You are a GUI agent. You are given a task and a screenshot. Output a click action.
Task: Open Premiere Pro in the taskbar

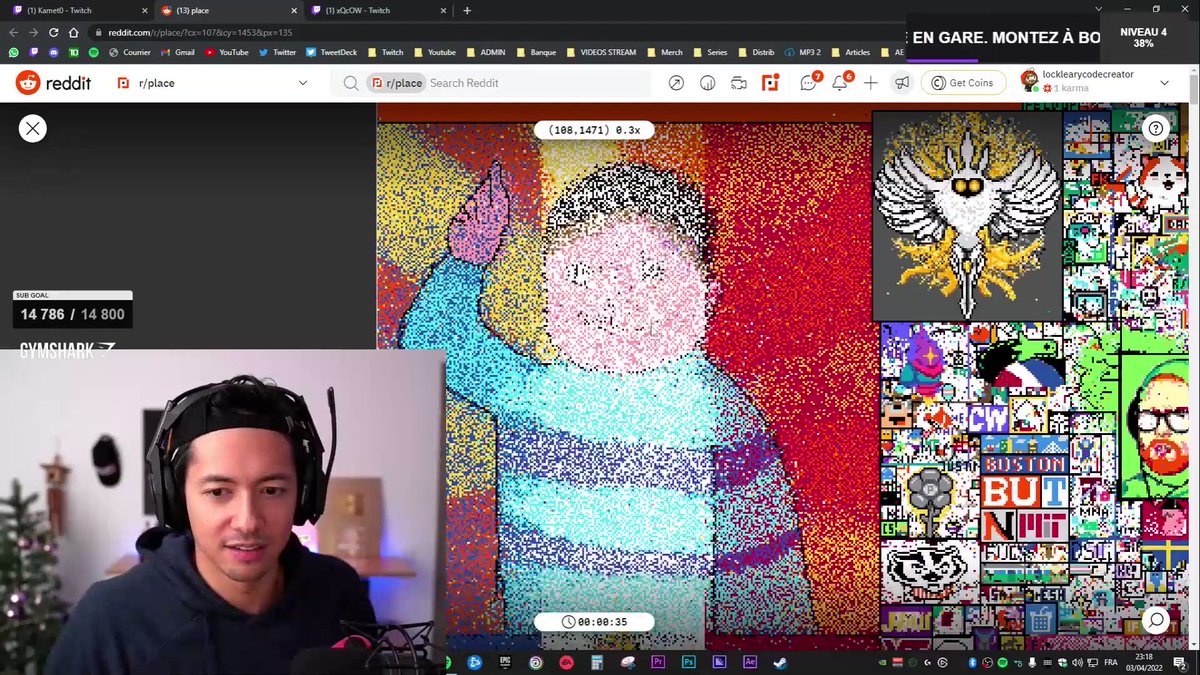(658, 662)
